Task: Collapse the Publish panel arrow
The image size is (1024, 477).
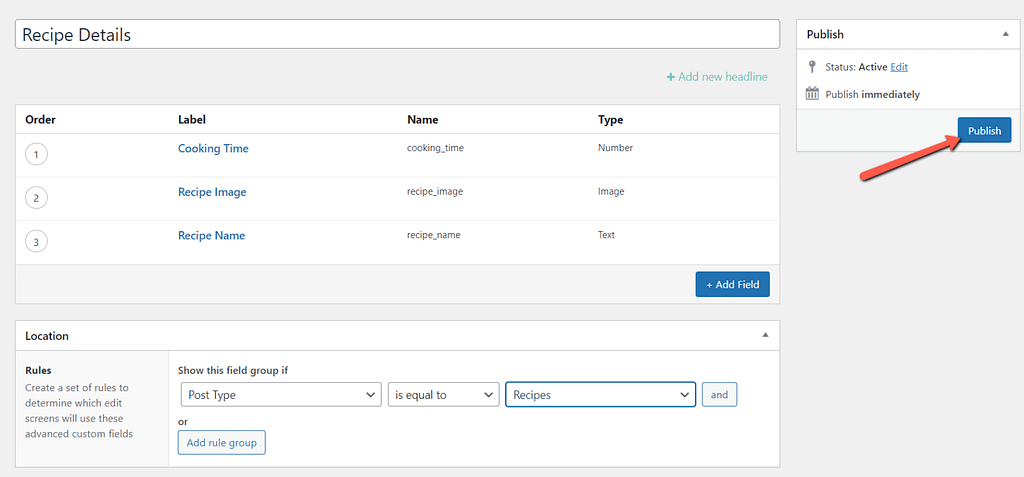Action: tap(1005, 34)
